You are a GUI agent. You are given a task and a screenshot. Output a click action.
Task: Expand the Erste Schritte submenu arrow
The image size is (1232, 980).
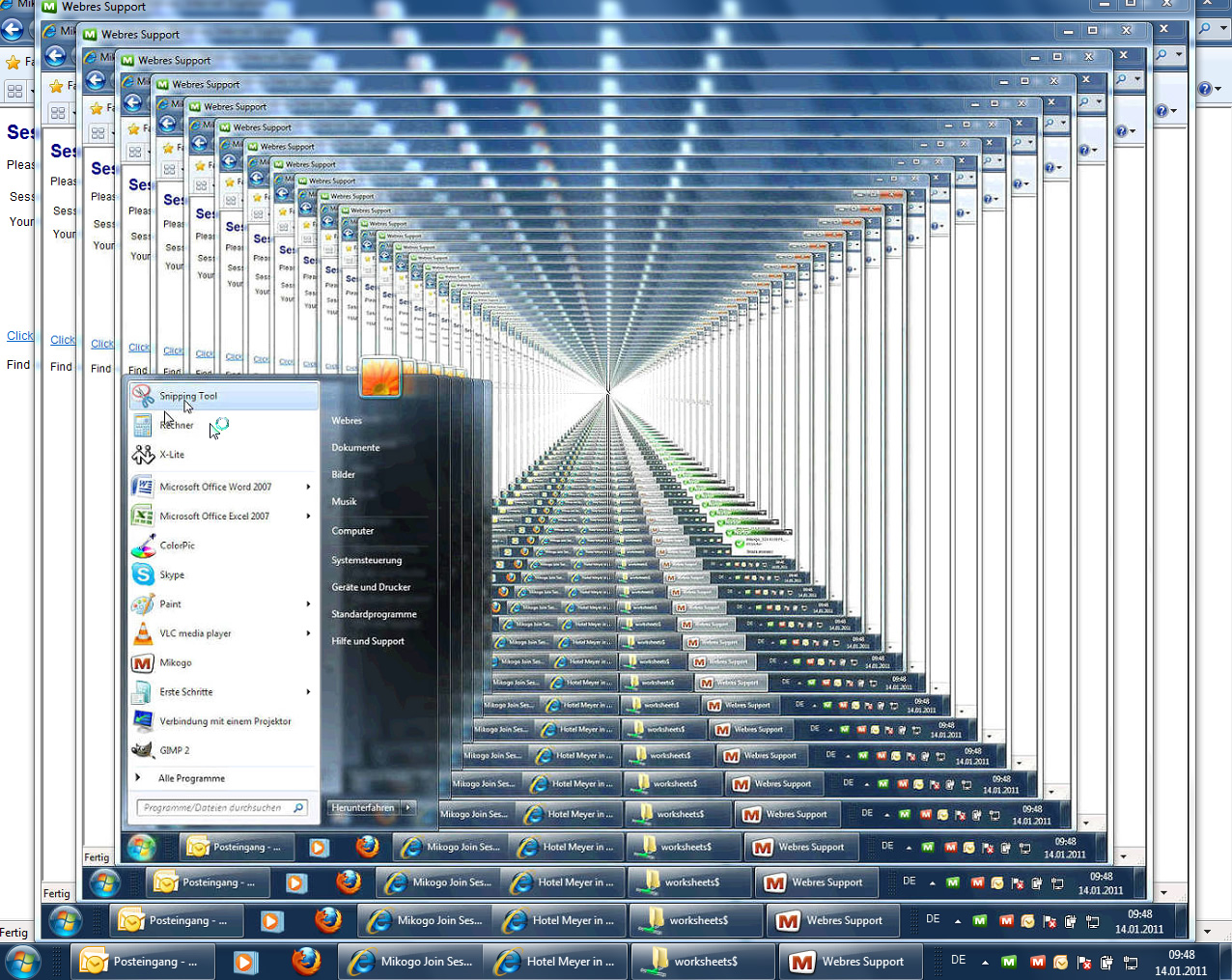coord(308,692)
